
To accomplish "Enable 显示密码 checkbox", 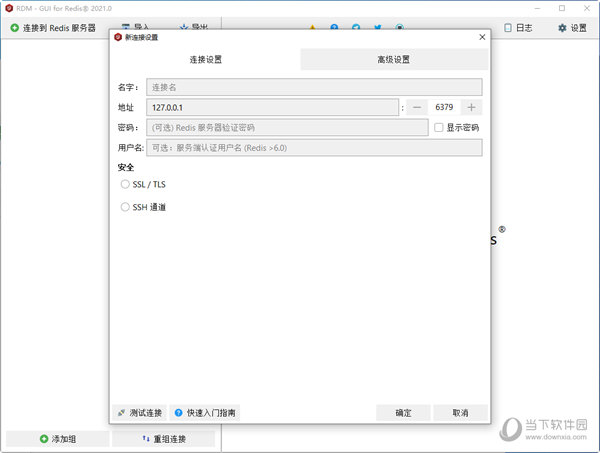I will click(439, 127).
